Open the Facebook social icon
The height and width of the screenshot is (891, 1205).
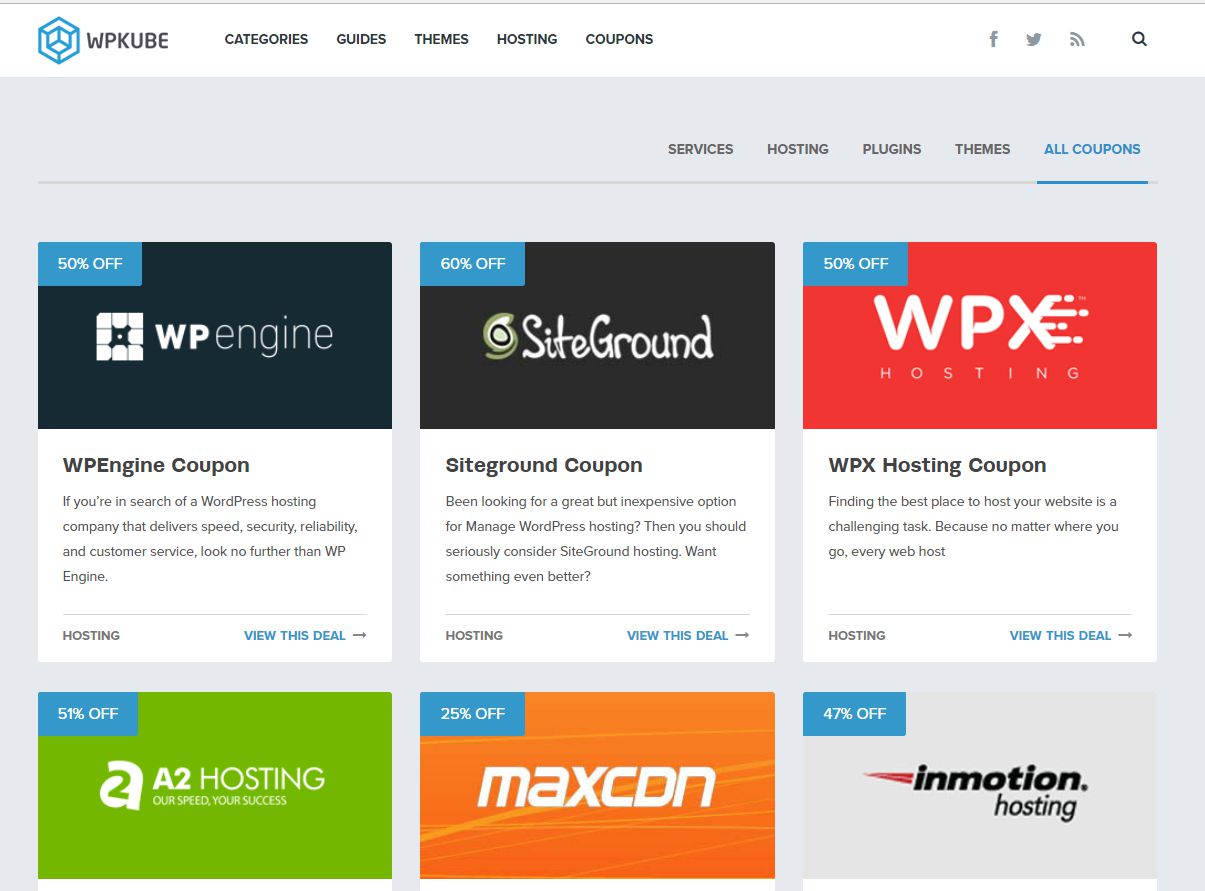point(993,39)
